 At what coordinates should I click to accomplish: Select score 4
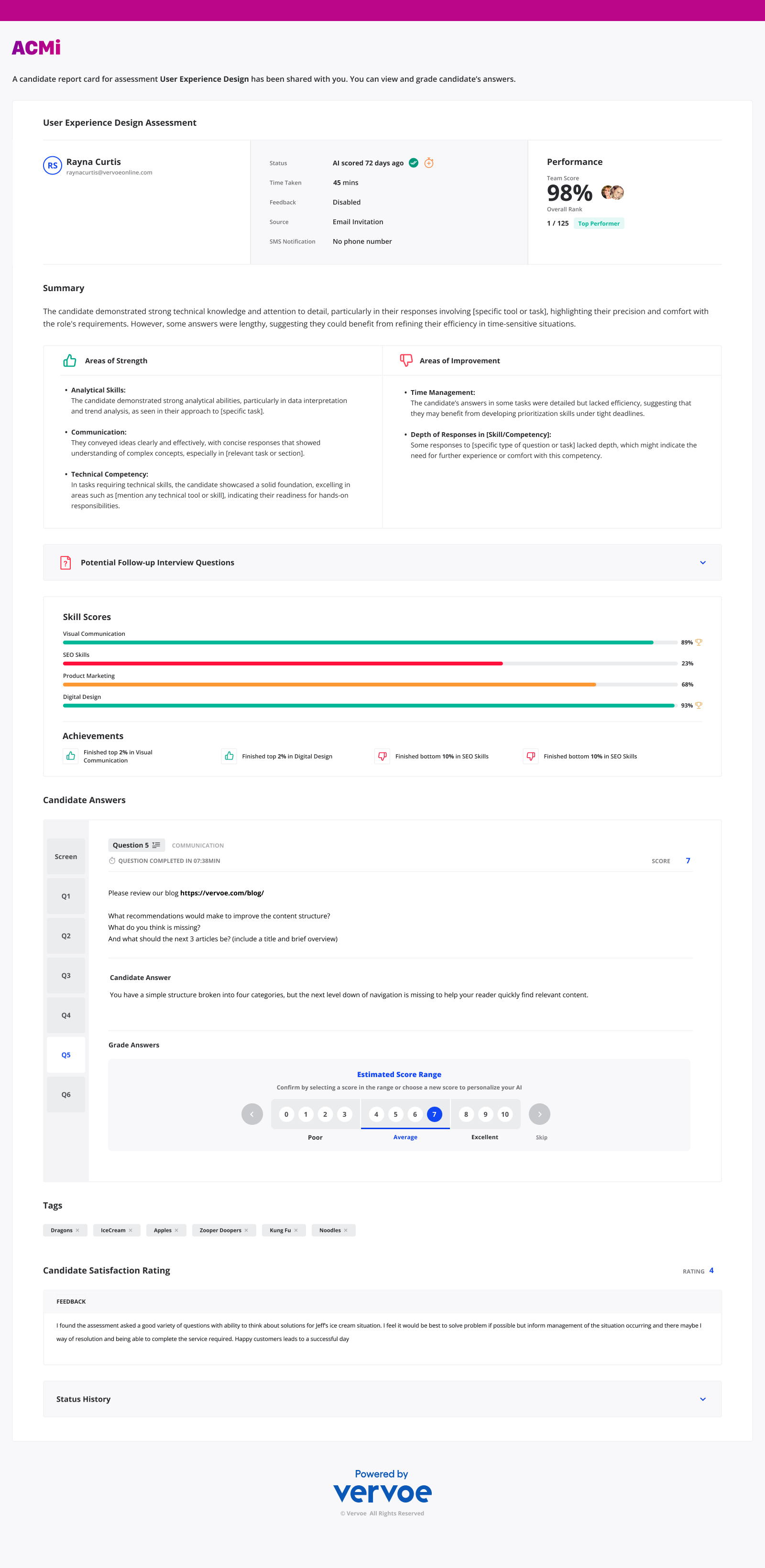click(376, 1114)
